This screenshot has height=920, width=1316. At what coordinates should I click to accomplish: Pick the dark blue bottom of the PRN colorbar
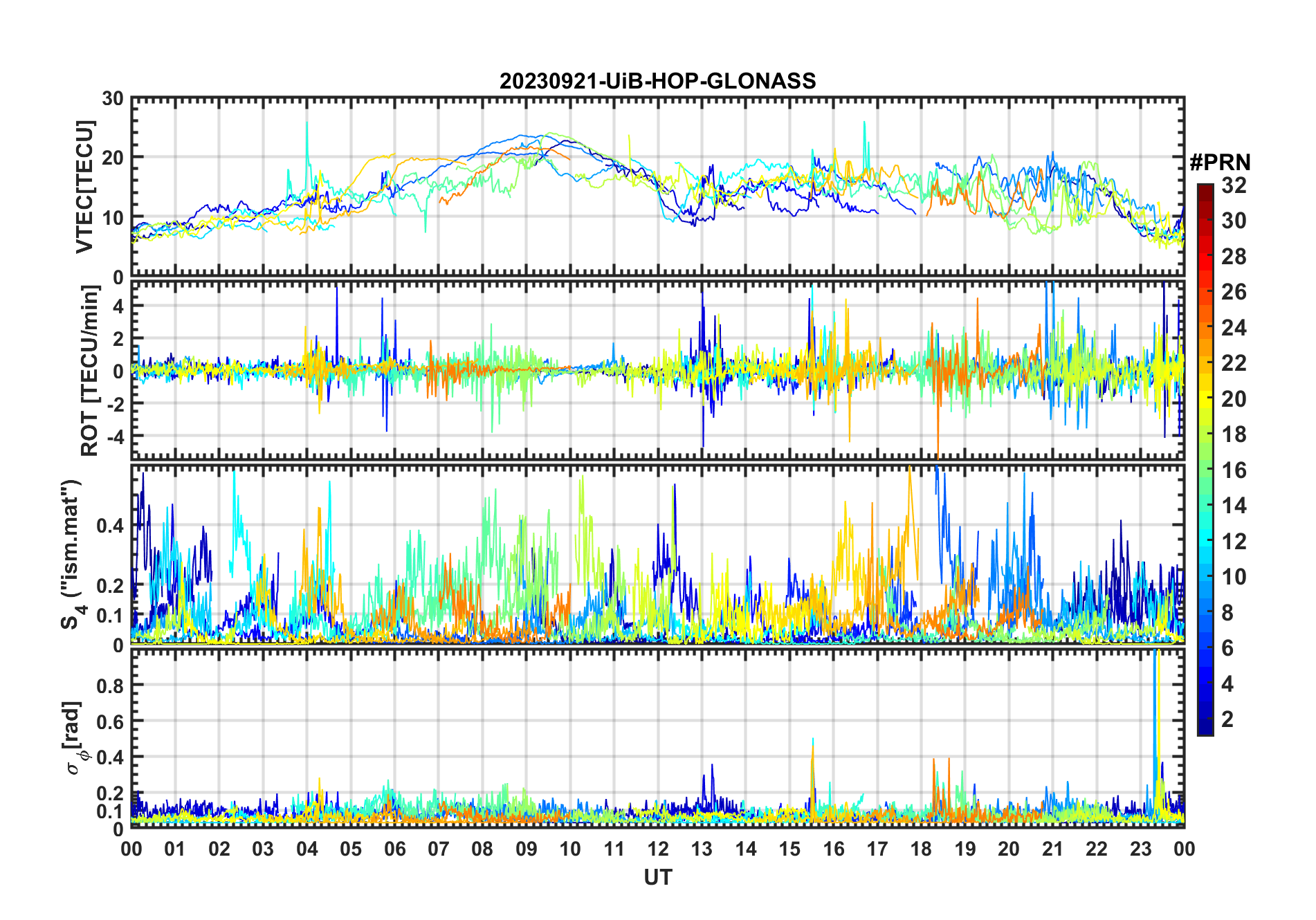(x=1205, y=730)
